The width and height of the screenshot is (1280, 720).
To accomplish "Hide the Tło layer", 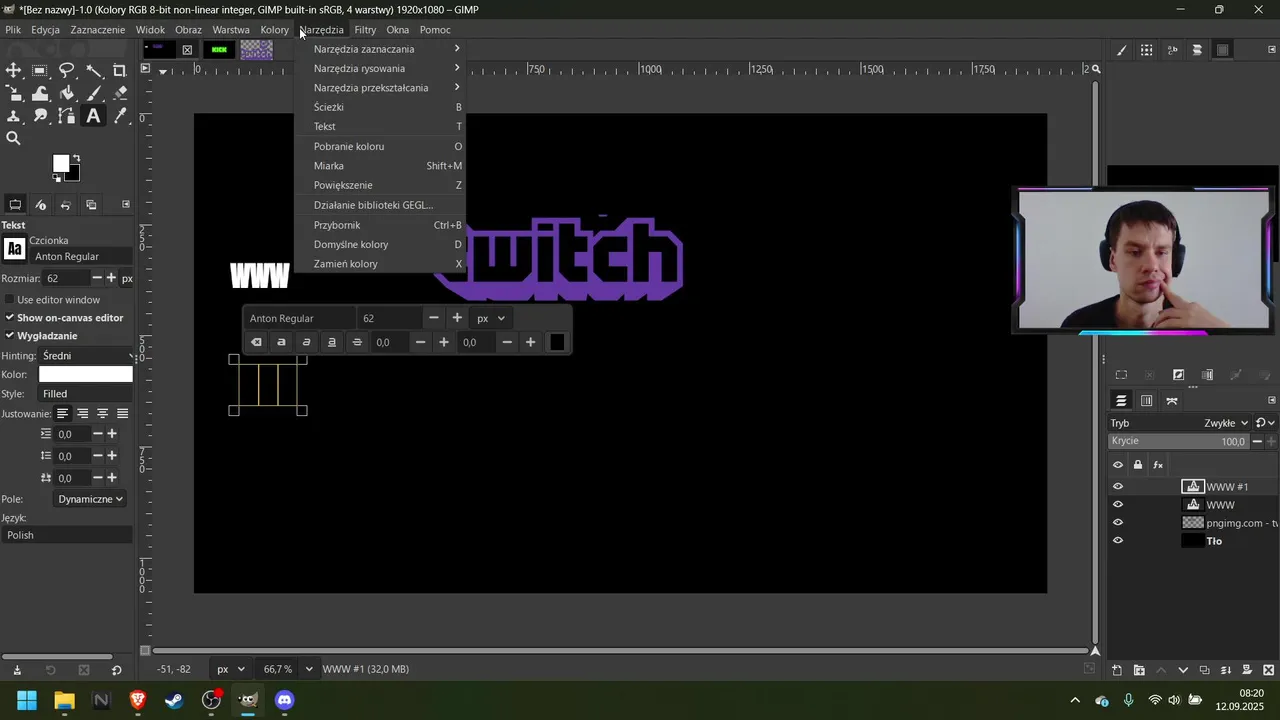I will pyautogui.click(x=1118, y=541).
